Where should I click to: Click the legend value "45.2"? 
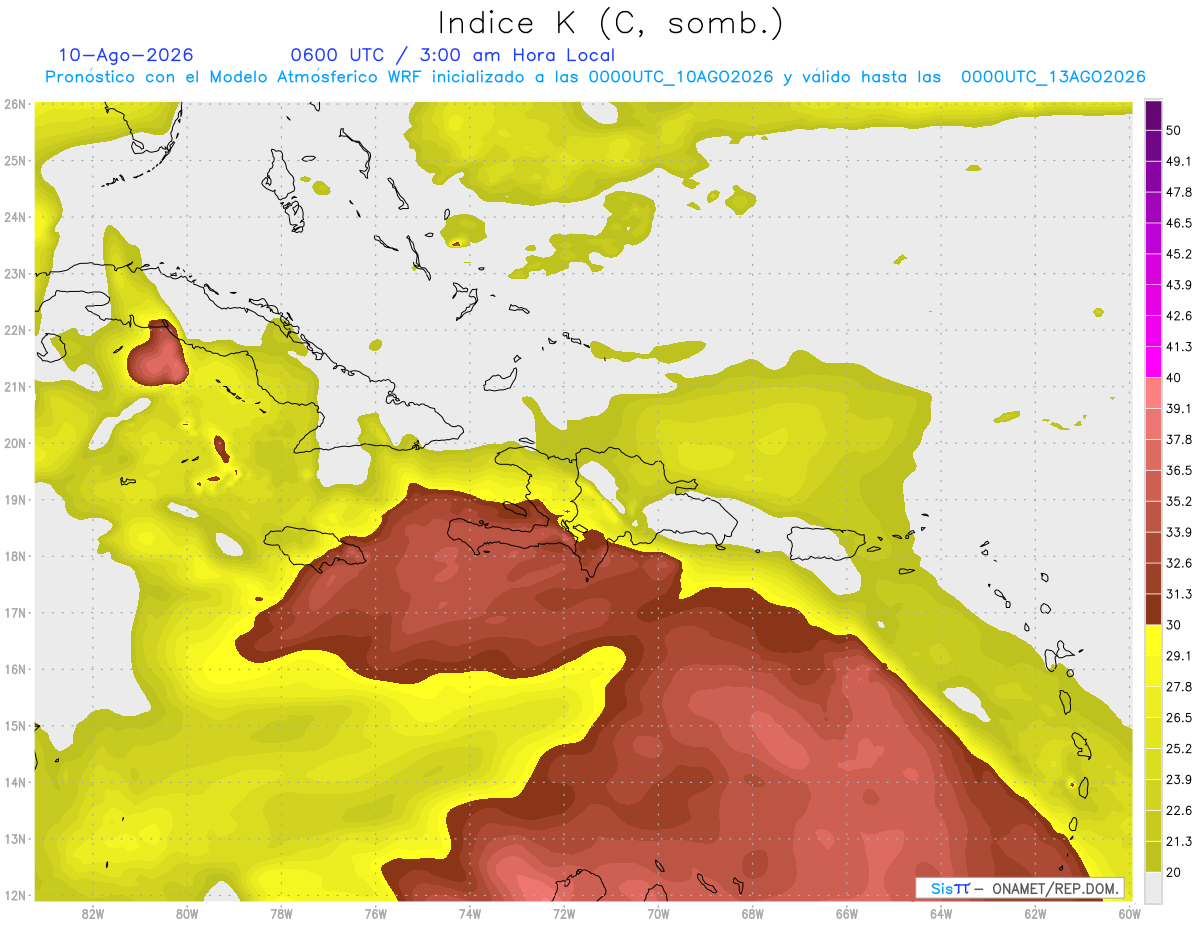pyautogui.click(x=1180, y=254)
